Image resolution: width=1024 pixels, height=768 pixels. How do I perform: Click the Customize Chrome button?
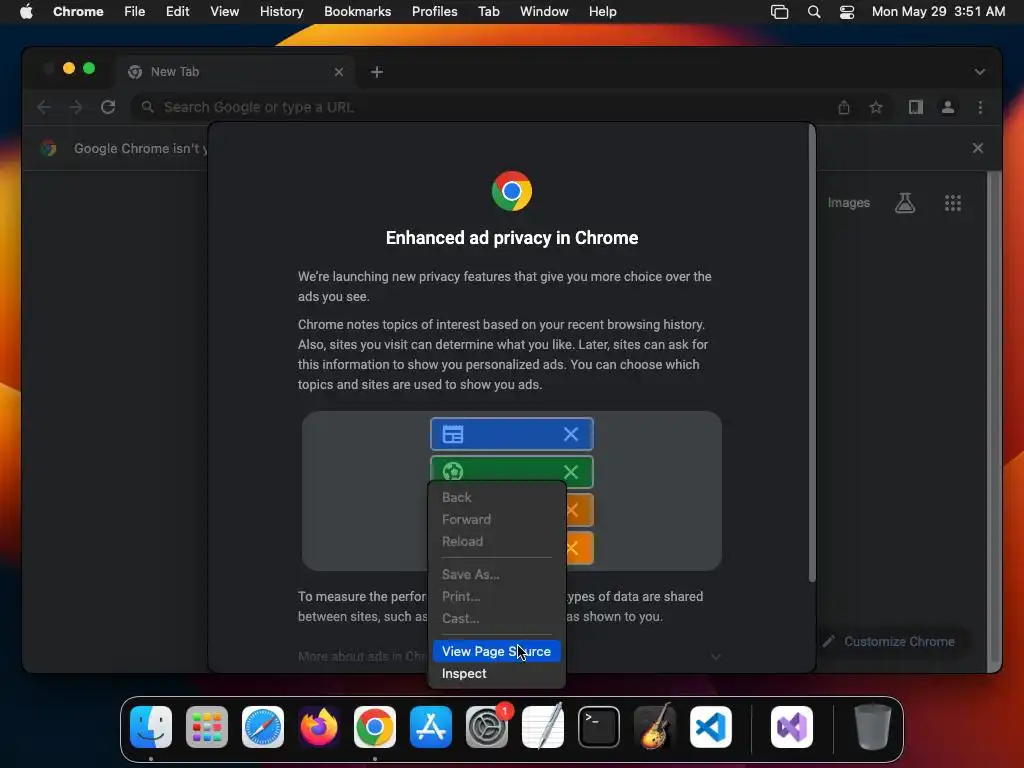tap(889, 642)
